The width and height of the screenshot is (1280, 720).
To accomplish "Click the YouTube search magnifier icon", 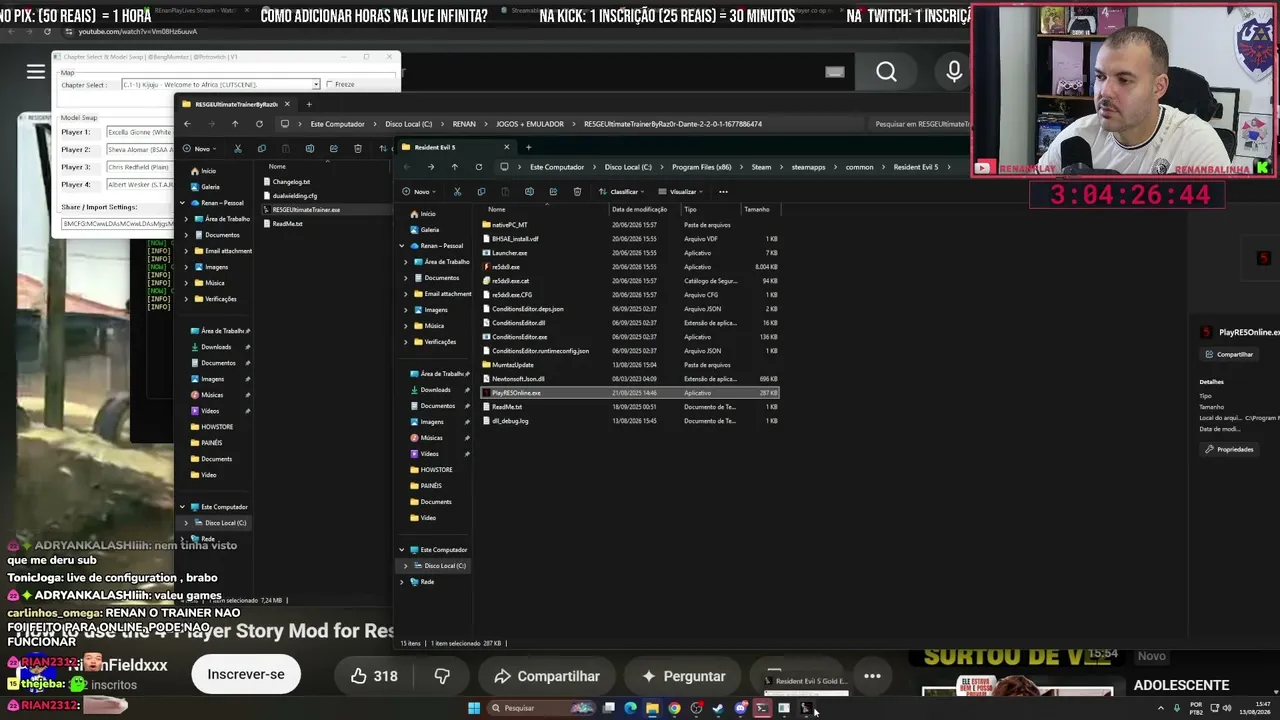I will coord(886,71).
